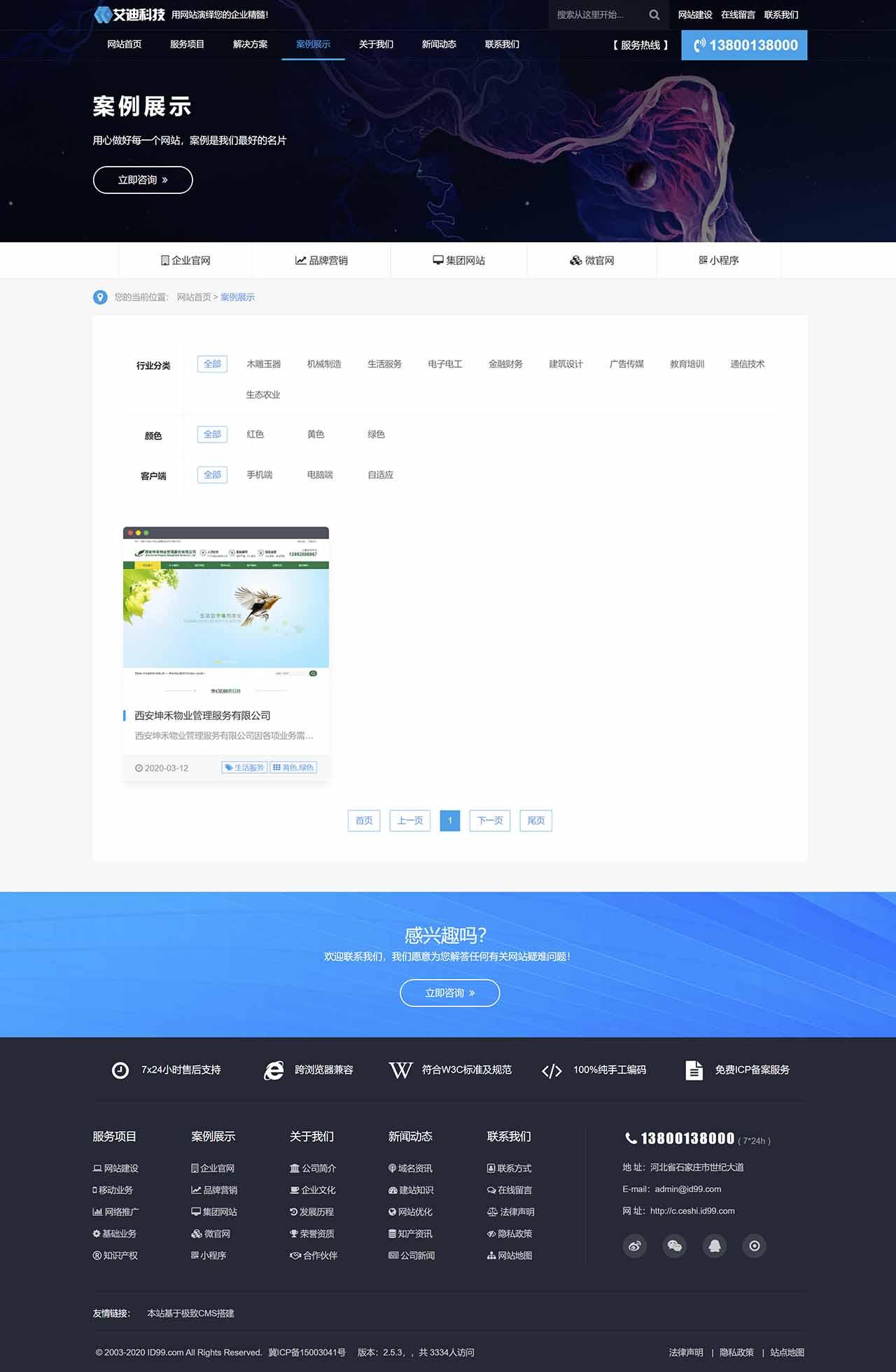
Task: Click the Weibo icon in footer
Action: point(634,1245)
